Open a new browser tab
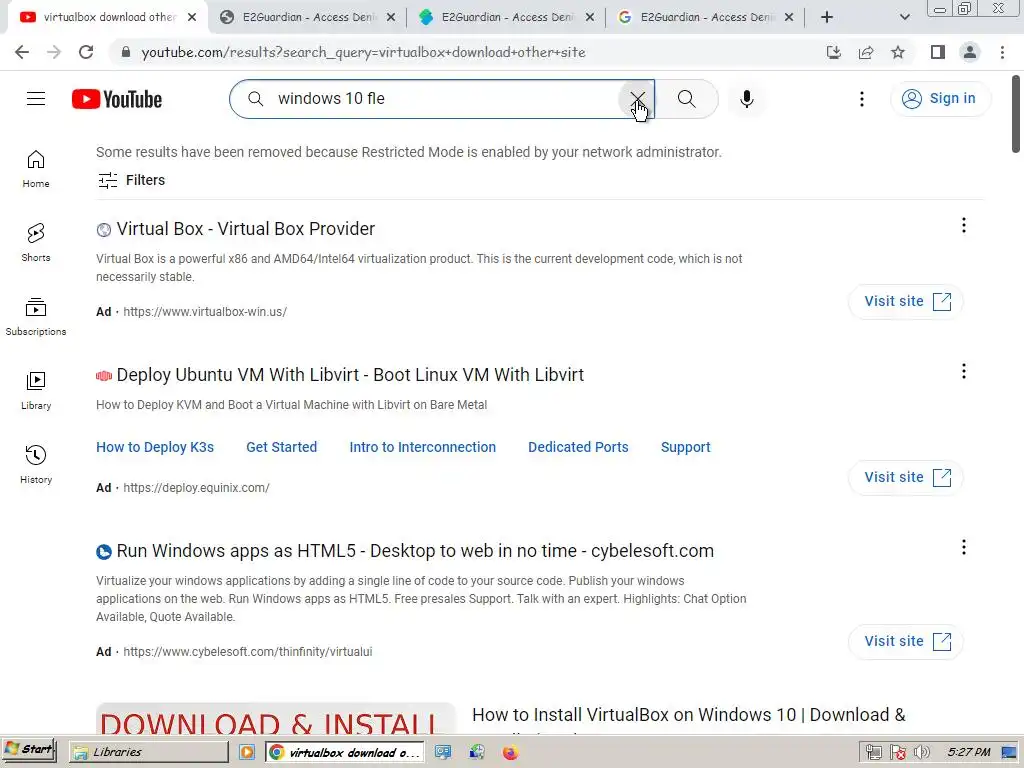 [827, 18]
